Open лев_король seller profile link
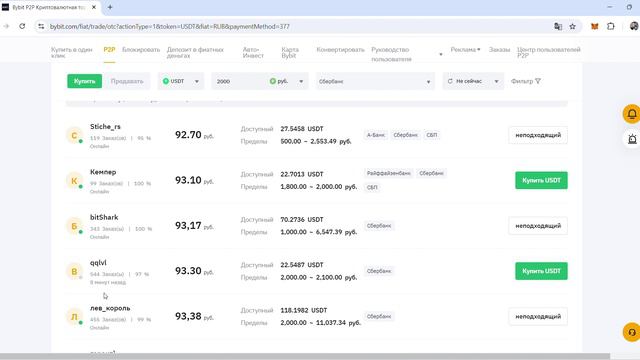 pyautogui.click(x=110, y=308)
